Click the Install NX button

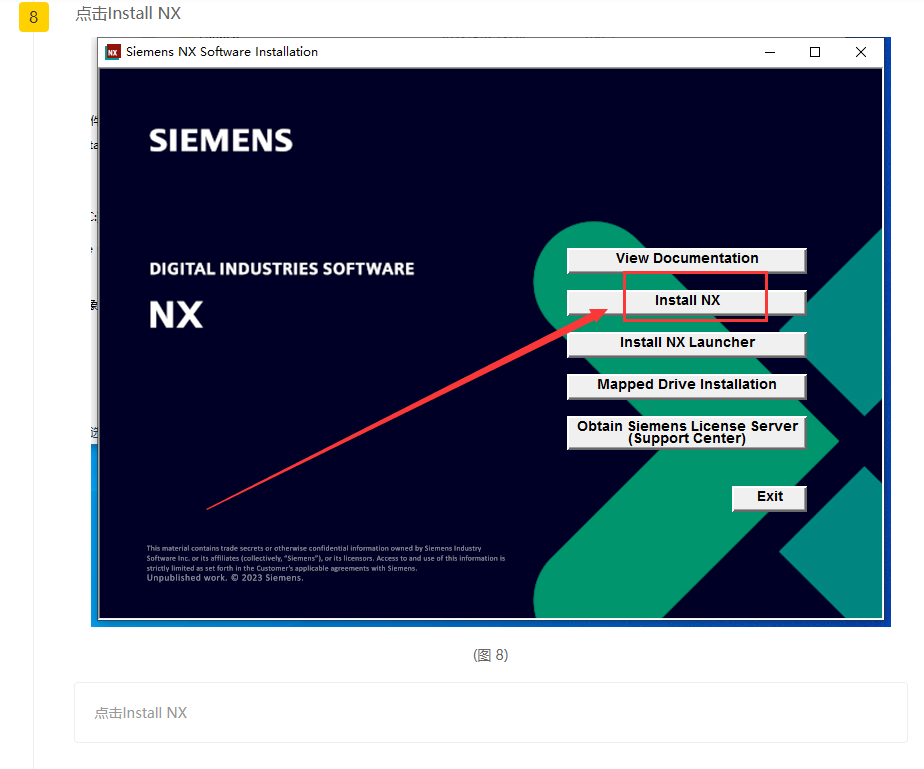pos(687,302)
